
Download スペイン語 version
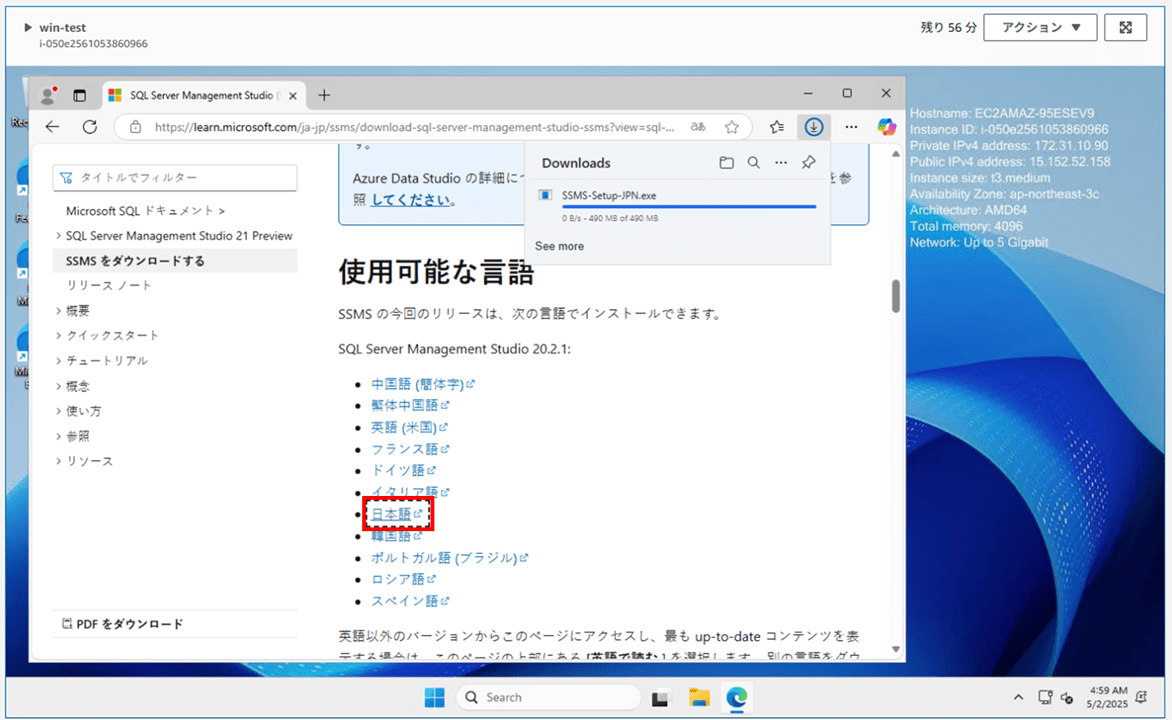coord(410,601)
